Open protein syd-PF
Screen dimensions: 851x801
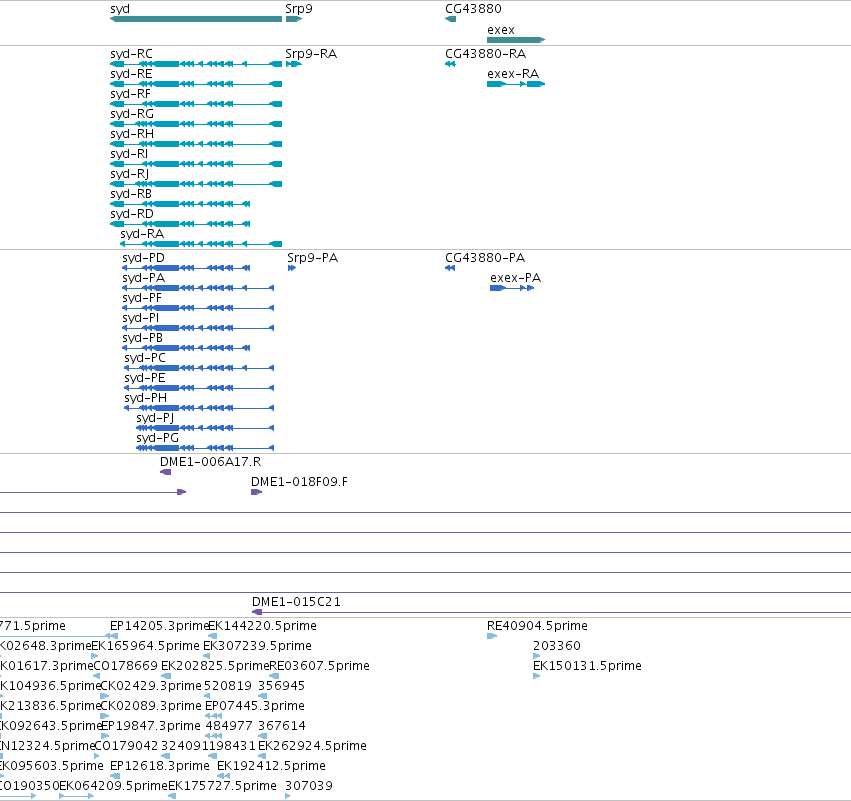click(198, 308)
